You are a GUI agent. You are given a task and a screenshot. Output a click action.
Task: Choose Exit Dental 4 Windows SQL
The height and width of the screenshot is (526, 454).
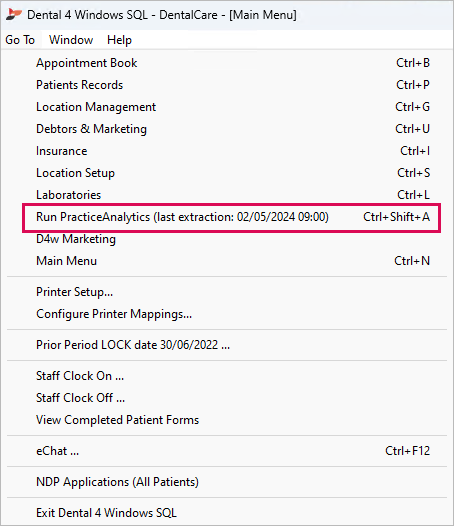pyautogui.click(x=227, y=513)
